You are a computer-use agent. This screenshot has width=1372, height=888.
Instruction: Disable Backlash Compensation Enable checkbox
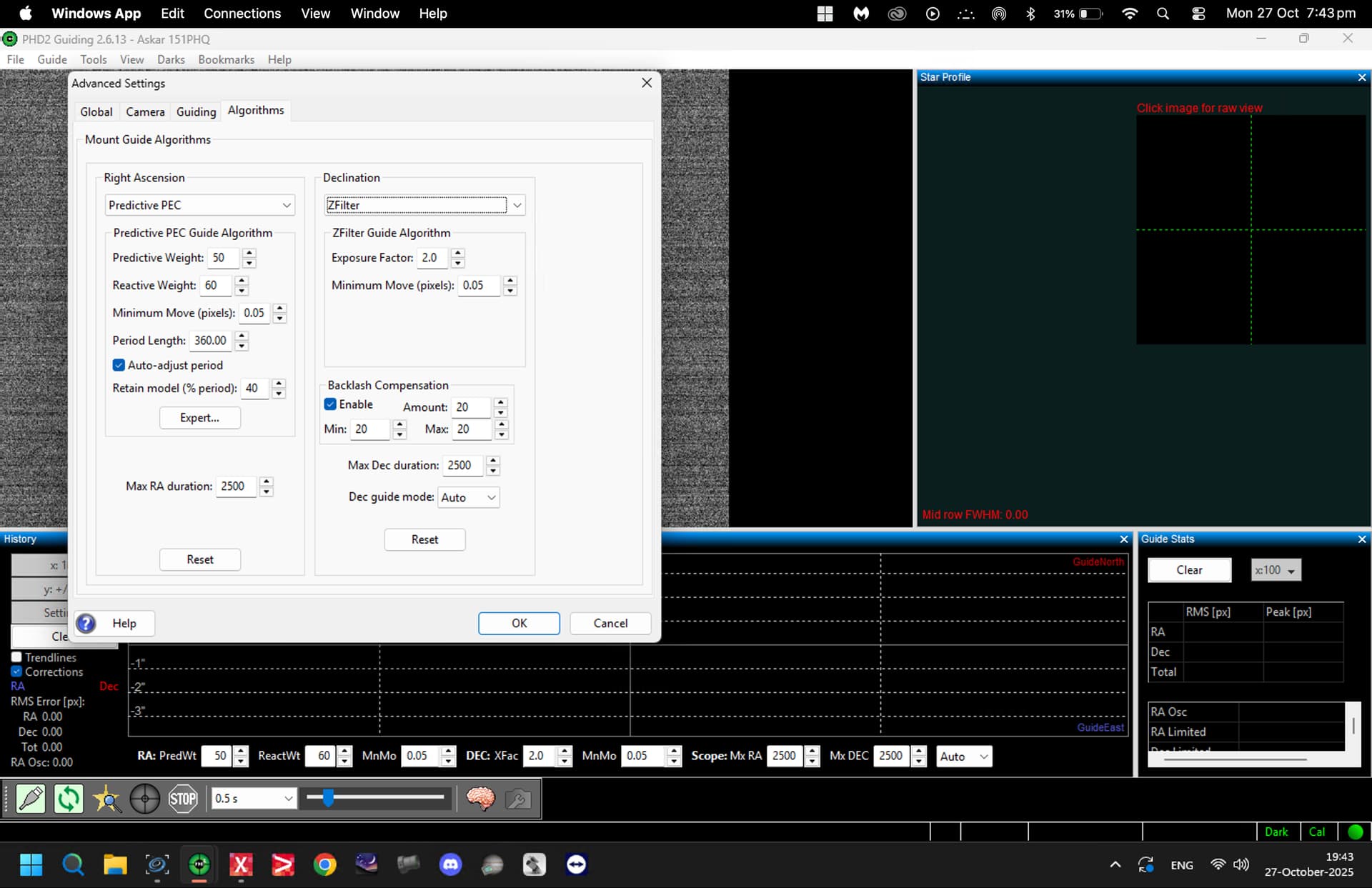tap(330, 404)
